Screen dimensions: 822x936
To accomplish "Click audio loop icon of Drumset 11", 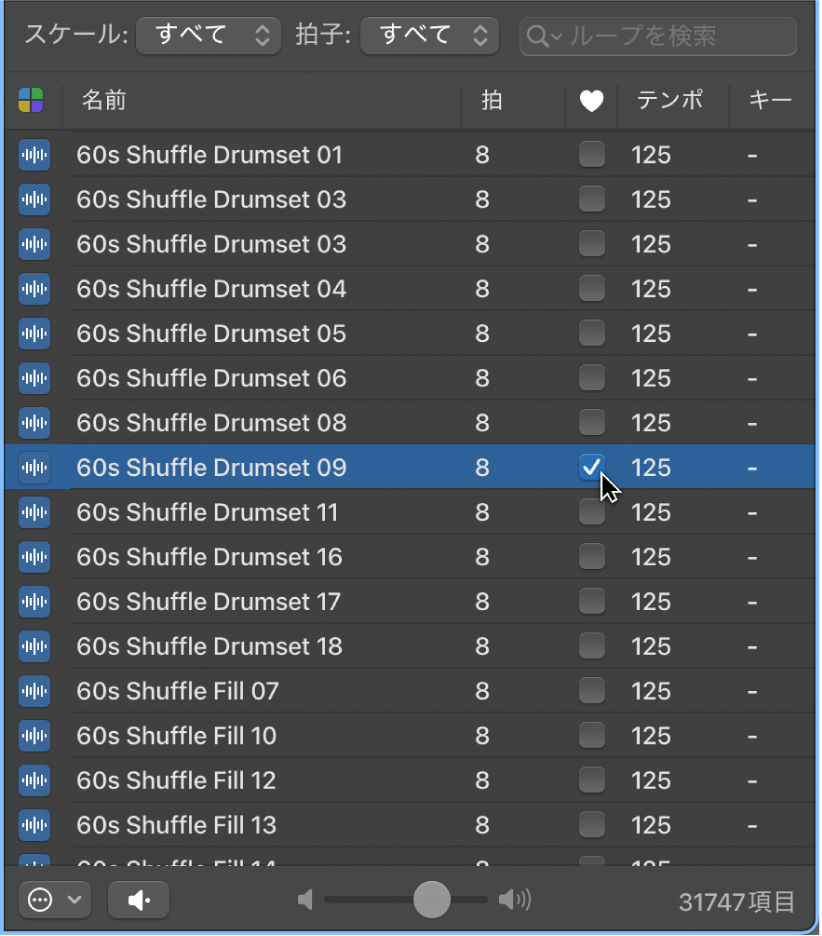I will click(34, 512).
